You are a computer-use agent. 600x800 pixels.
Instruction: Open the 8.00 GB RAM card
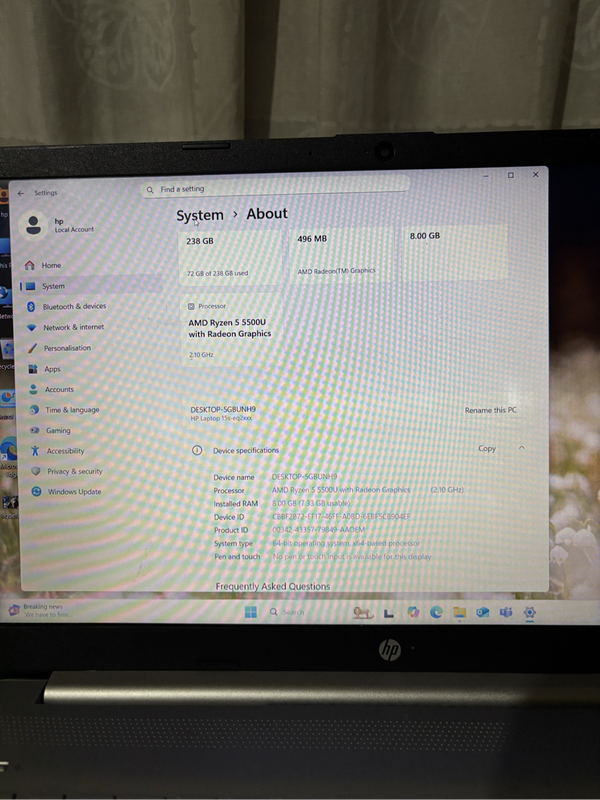click(455, 252)
